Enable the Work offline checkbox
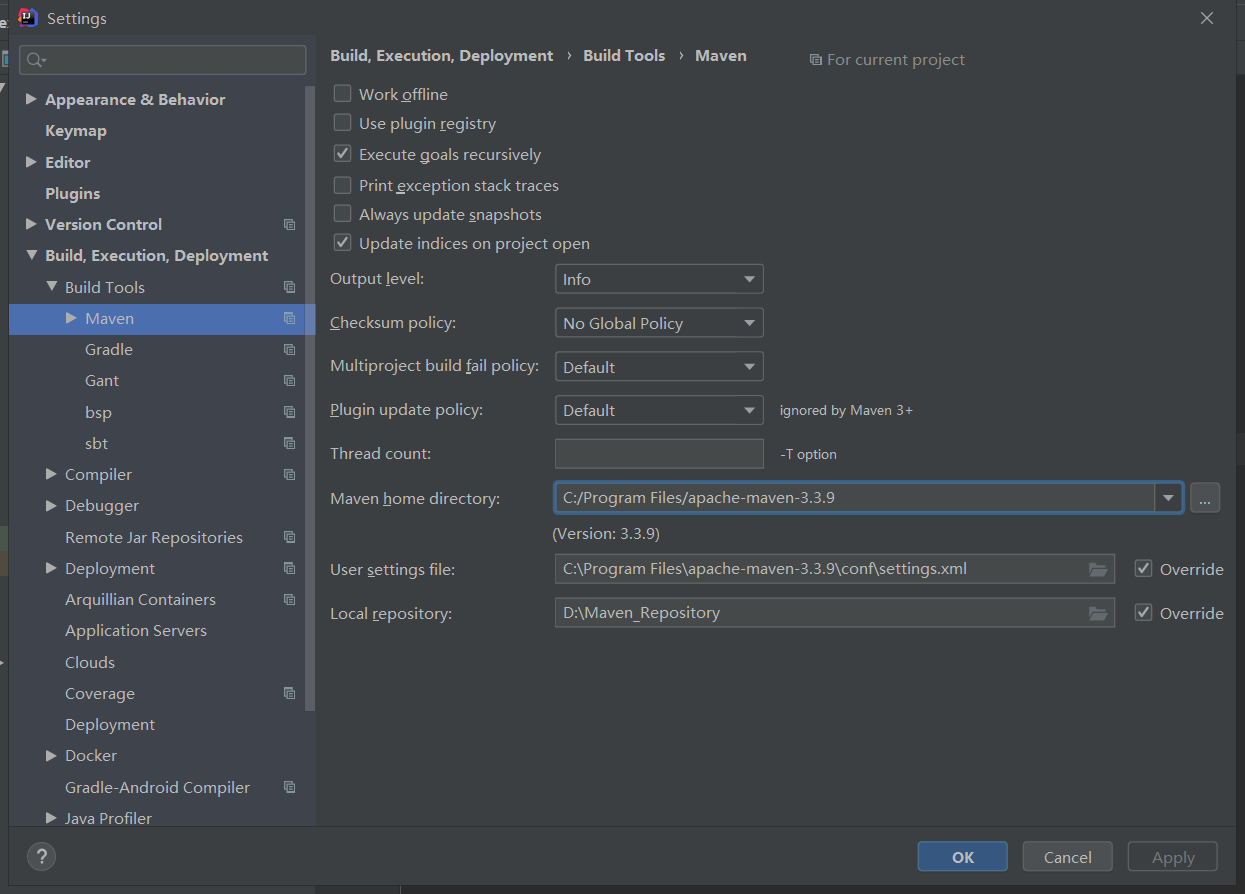 [342, 93]
